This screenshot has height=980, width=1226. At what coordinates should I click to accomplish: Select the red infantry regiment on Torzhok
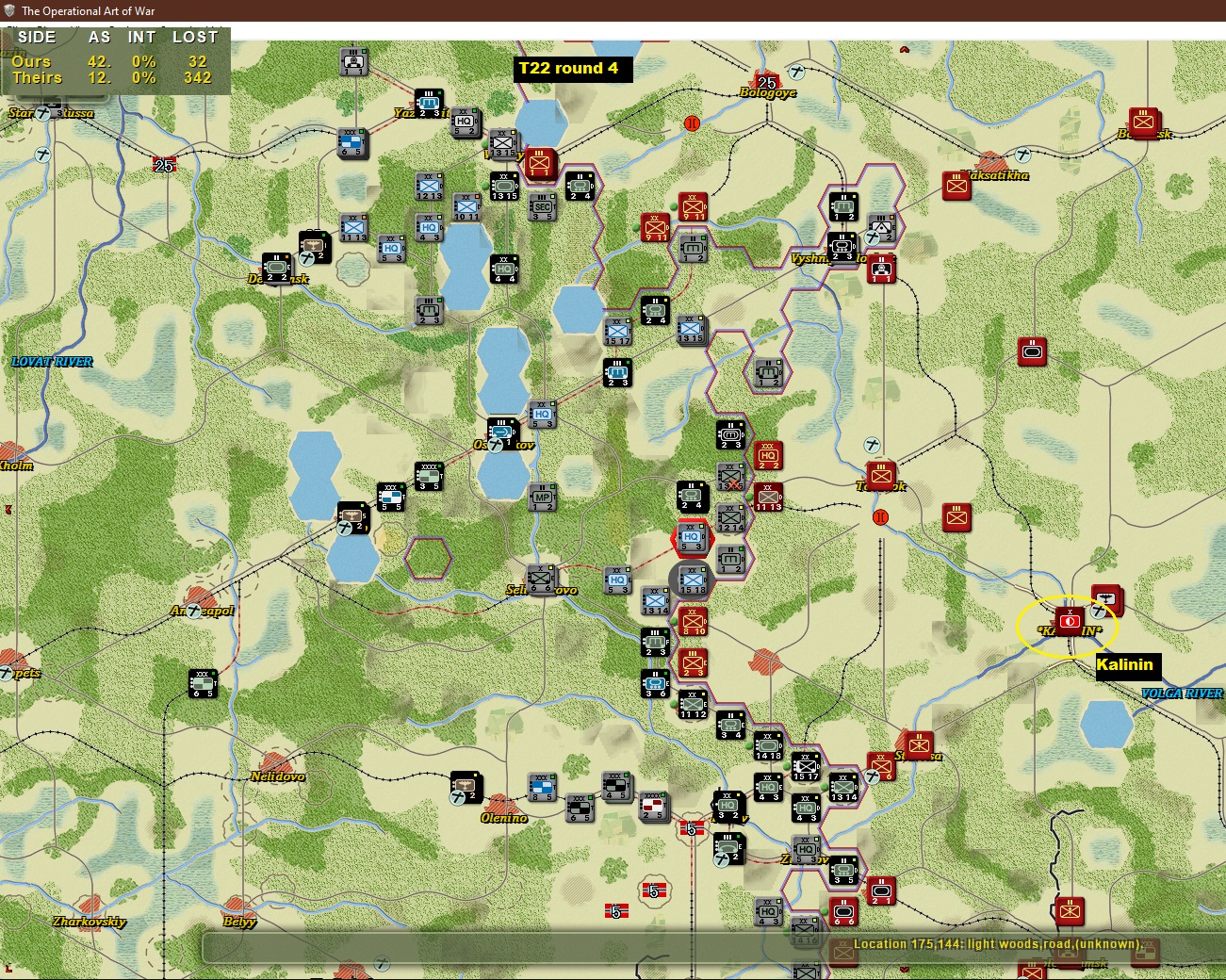point(881,475)
